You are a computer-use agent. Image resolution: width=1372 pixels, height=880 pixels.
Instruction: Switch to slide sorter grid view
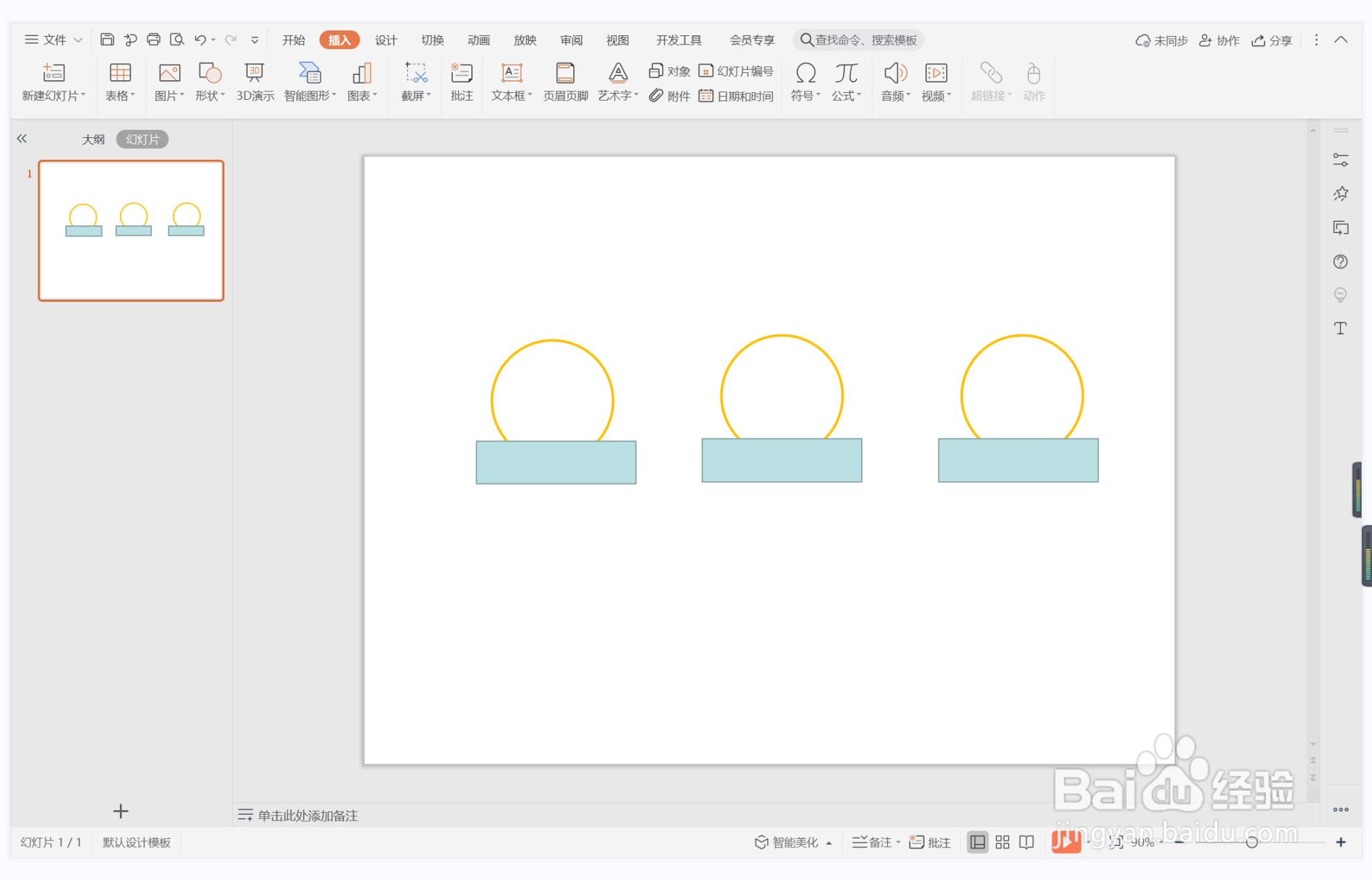point(1002,842)
